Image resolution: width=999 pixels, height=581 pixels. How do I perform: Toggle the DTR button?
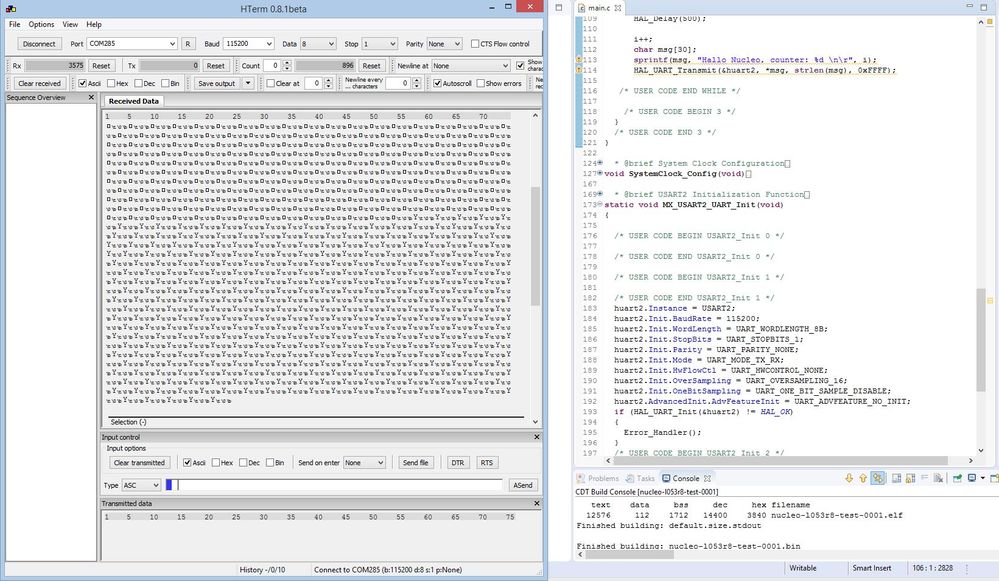(457, 463)
